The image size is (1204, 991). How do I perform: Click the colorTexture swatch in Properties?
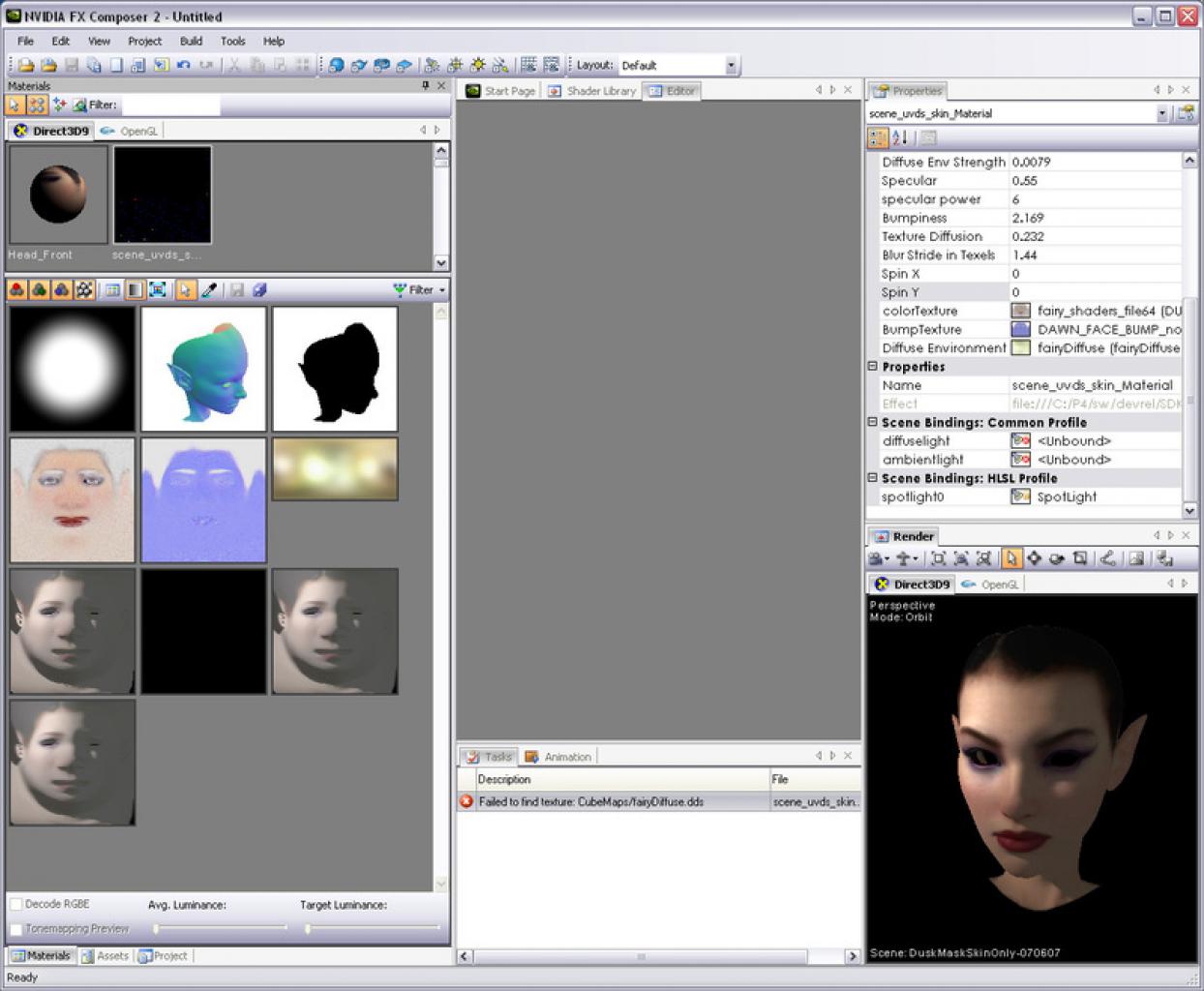[x=1020, y=311]
